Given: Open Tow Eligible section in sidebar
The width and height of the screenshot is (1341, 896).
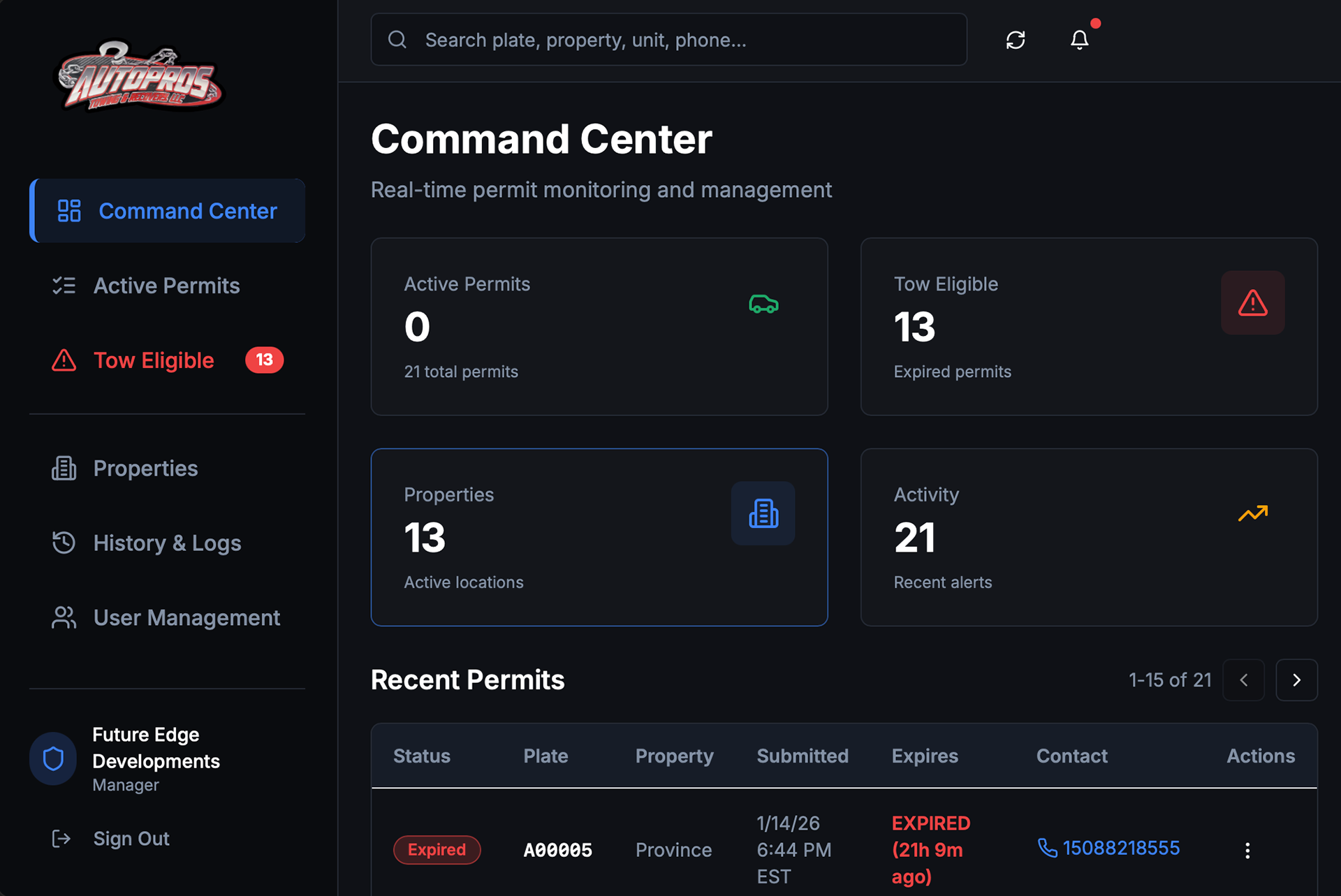Looking at the screenshot, I should (x=154, y=360).
